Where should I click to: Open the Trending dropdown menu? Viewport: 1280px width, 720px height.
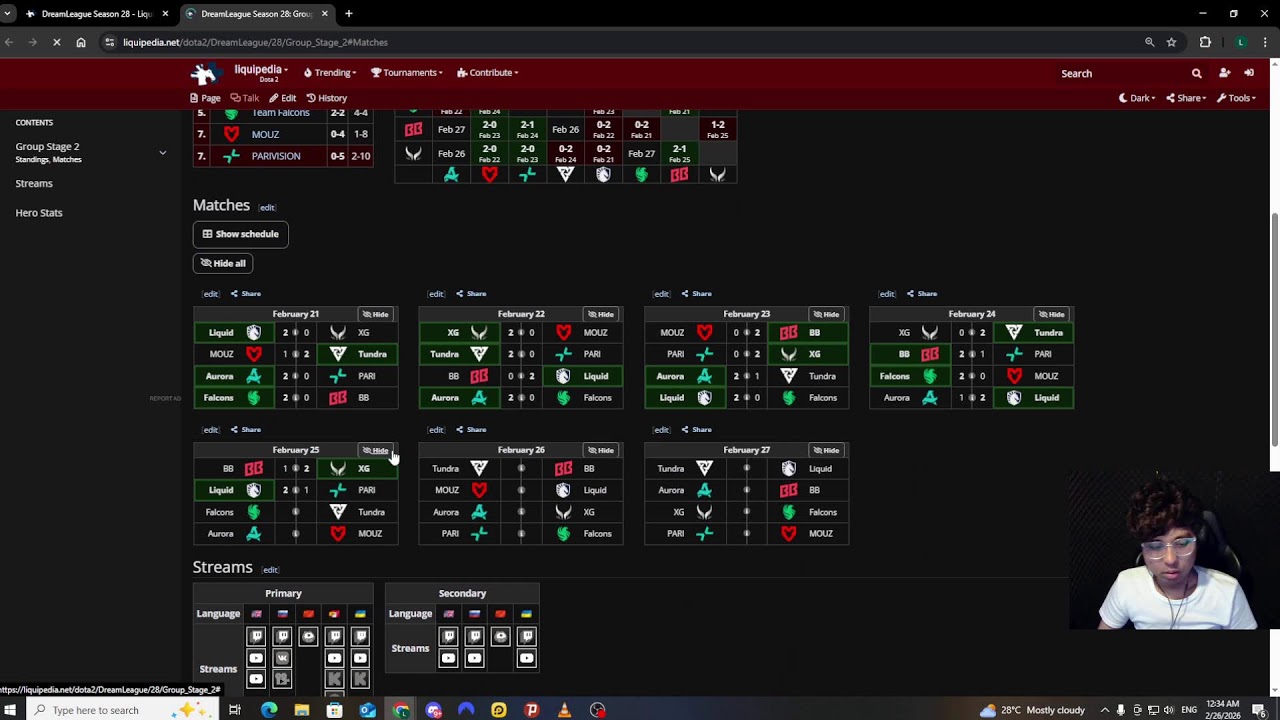click(330, 73)
